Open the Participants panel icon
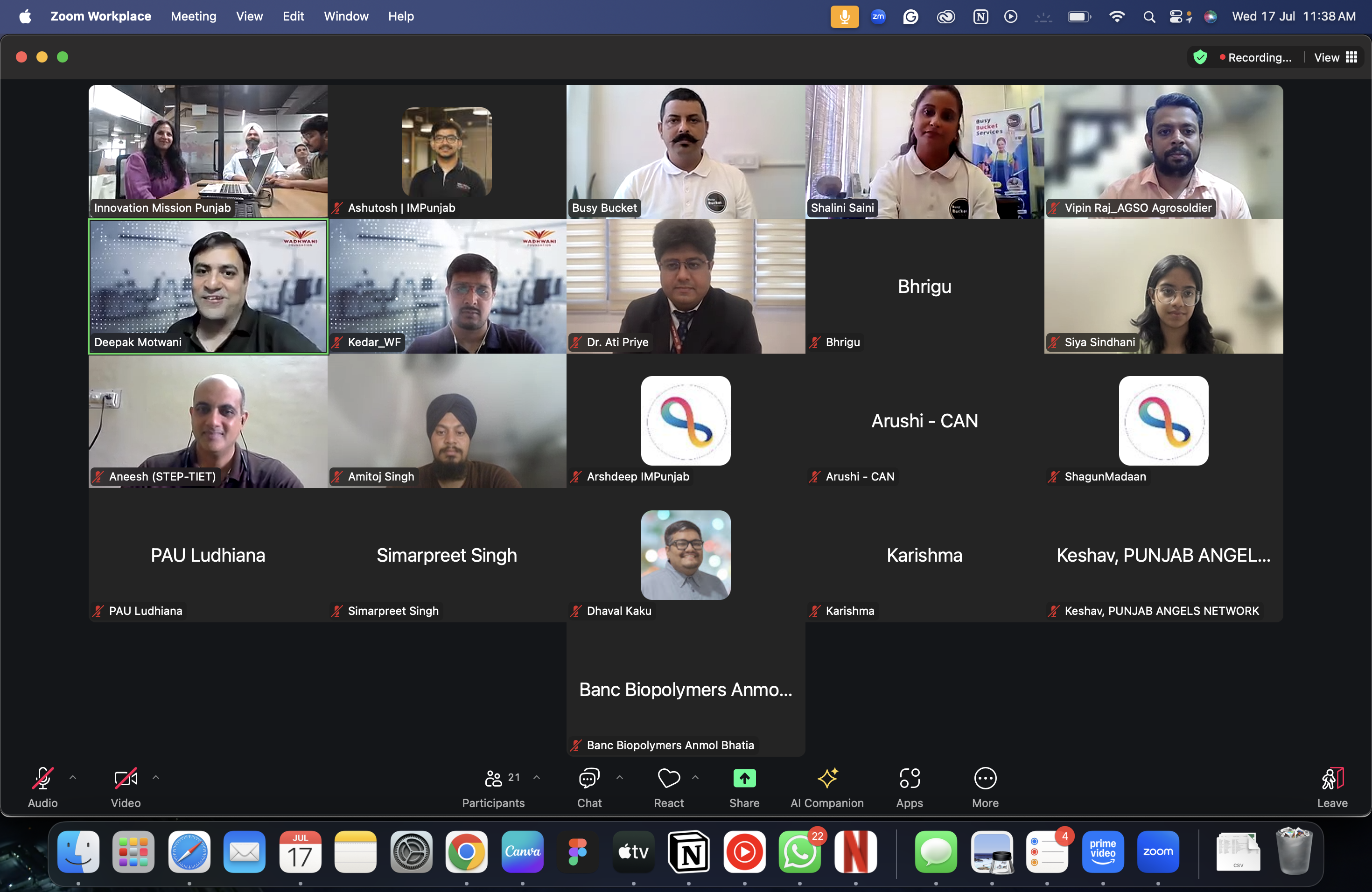The width and height of the screenshot is (1372, 892). click(x=493, y=779)
